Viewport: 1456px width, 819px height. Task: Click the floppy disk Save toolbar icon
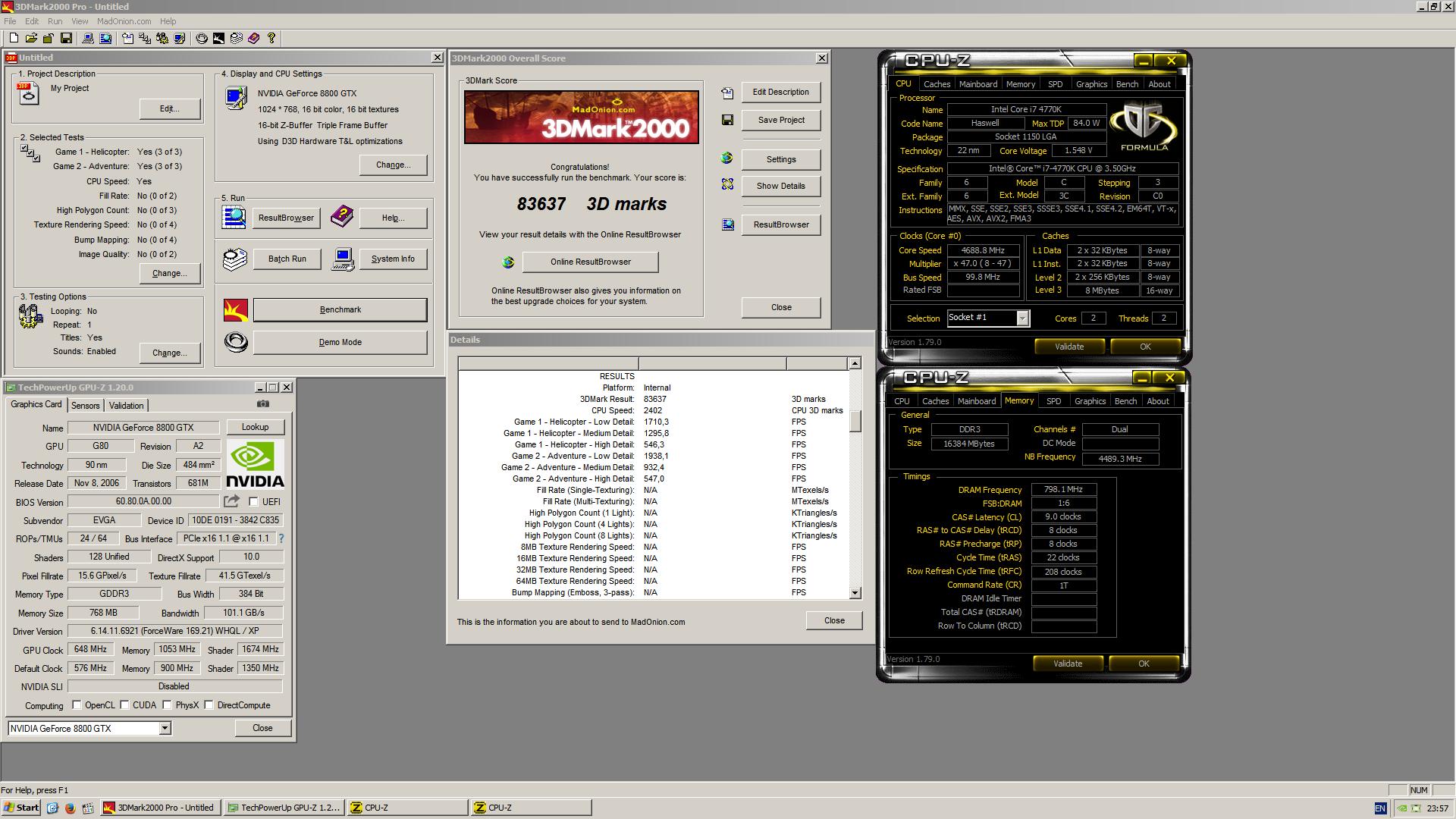[66, 38]
